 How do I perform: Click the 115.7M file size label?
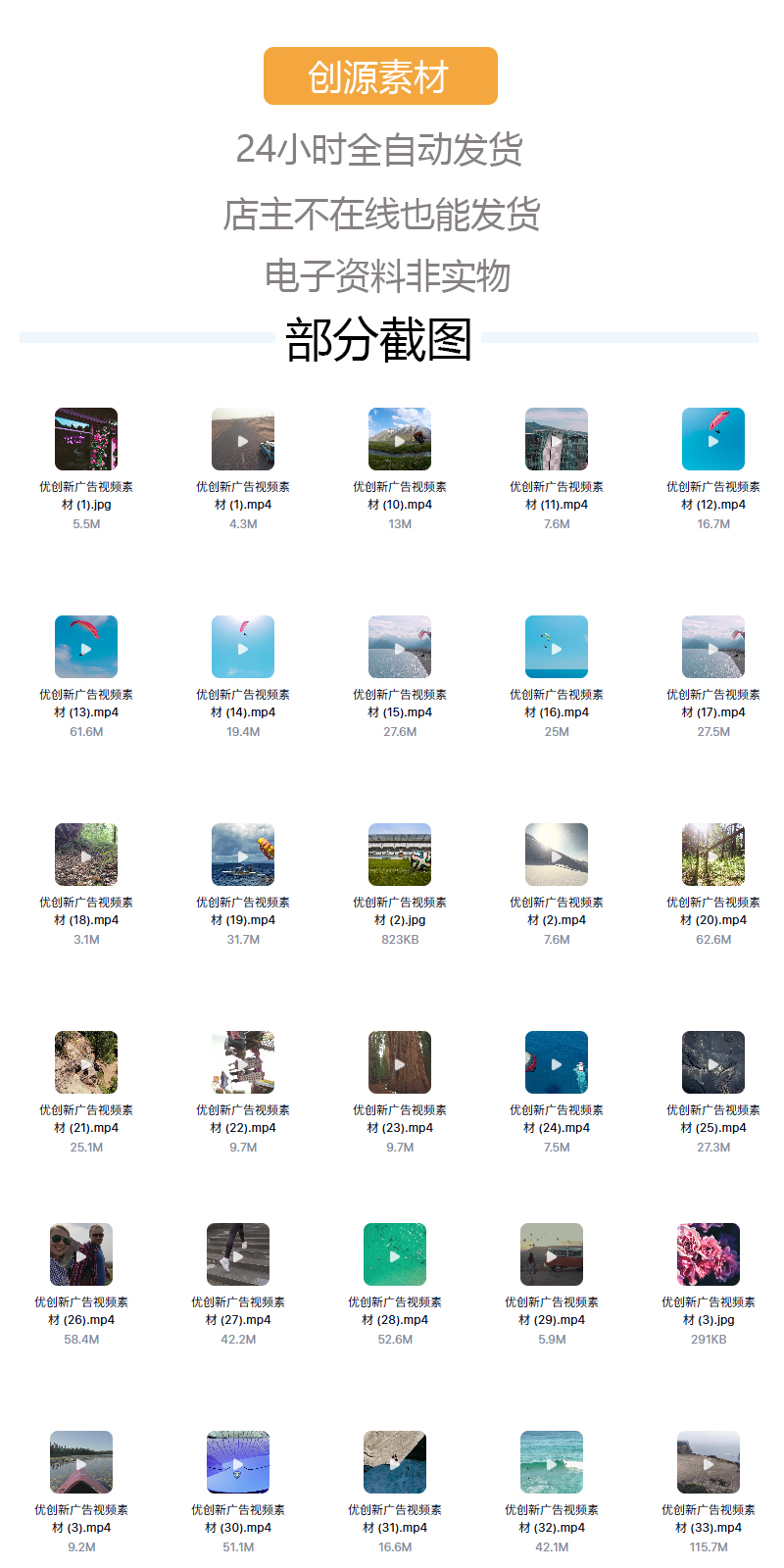pyautogui.click(x=709, y=1547)
